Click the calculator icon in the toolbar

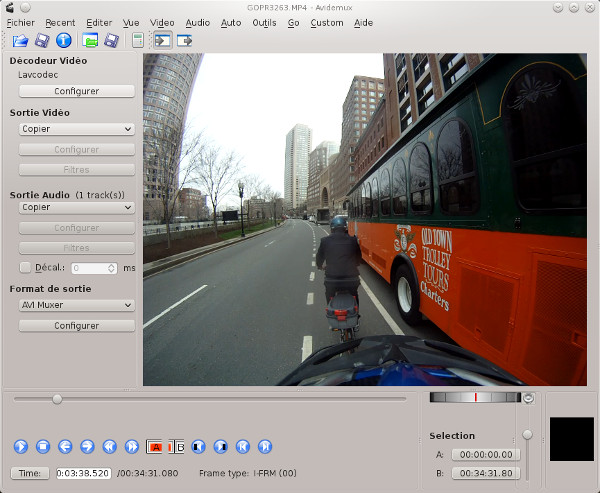(137, 41)
